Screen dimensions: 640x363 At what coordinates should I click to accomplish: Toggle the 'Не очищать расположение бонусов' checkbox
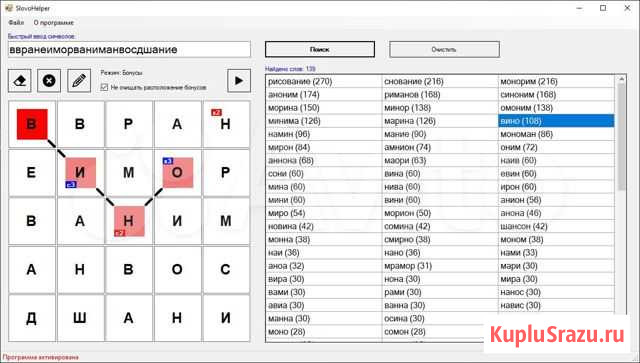tap(104, 87)
